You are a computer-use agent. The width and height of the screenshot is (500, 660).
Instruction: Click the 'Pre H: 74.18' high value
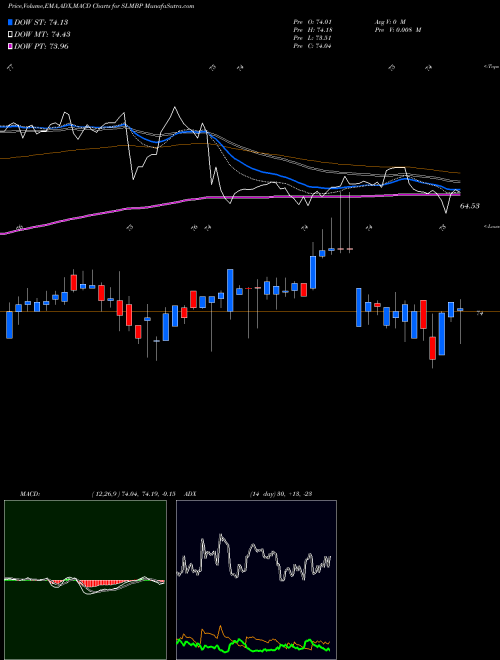(312, 30)
